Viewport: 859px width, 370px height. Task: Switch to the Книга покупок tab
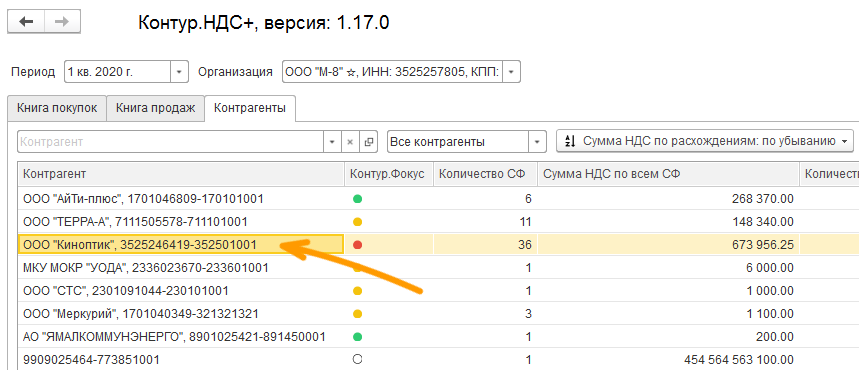pos(57,108)
